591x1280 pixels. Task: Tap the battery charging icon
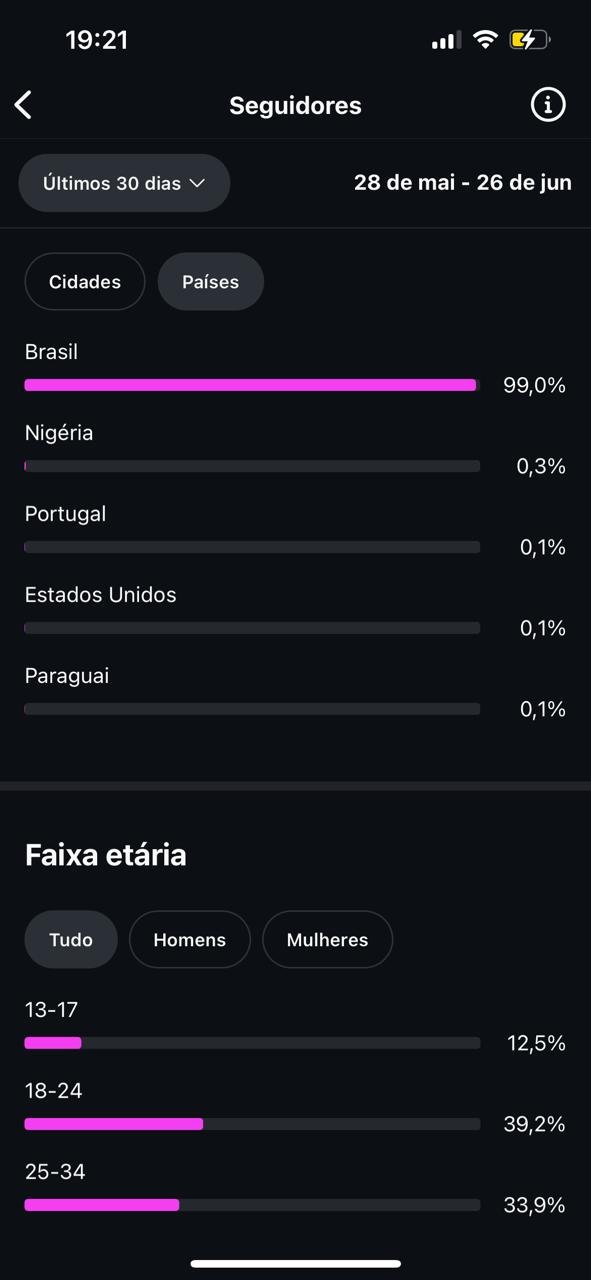[x=529, y=40]
